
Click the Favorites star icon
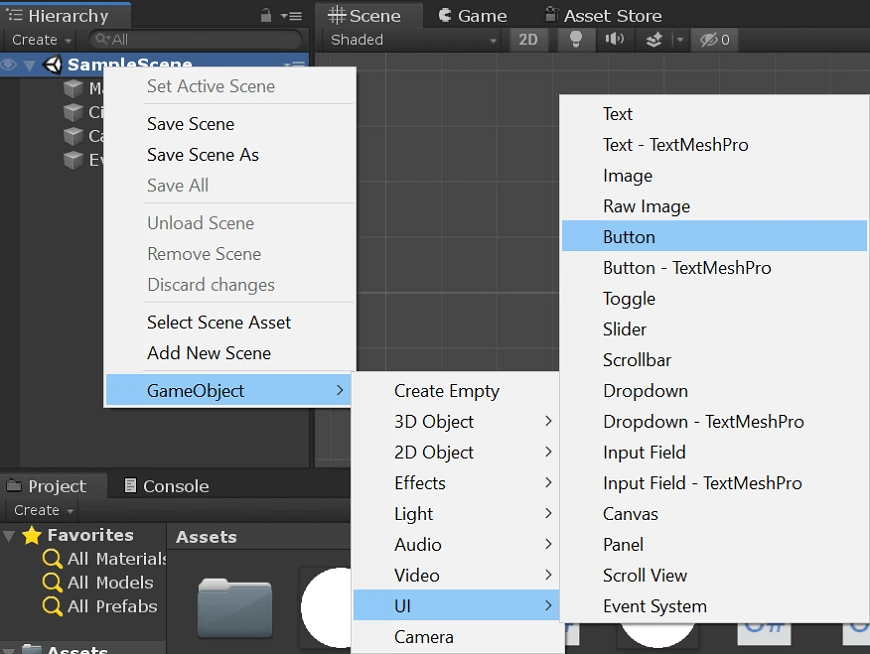pos(32,535)
